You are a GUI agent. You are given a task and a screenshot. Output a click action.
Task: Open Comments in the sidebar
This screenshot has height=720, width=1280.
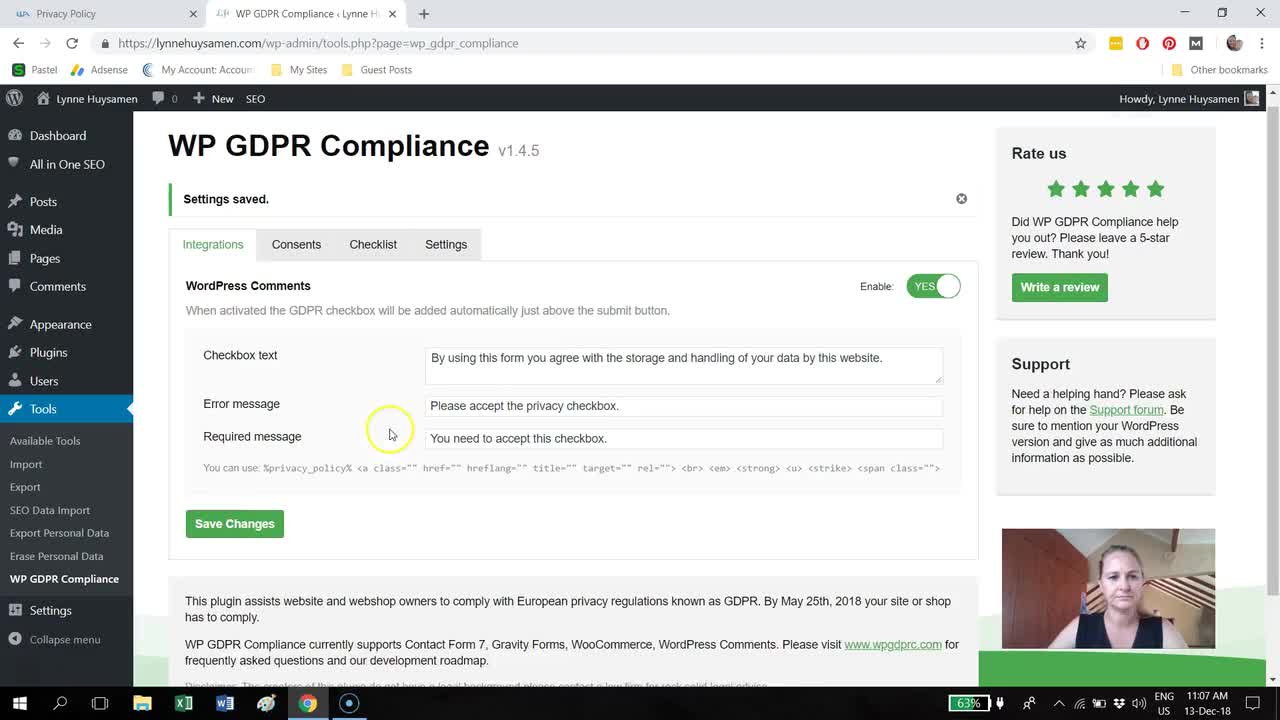pos(57,286)
